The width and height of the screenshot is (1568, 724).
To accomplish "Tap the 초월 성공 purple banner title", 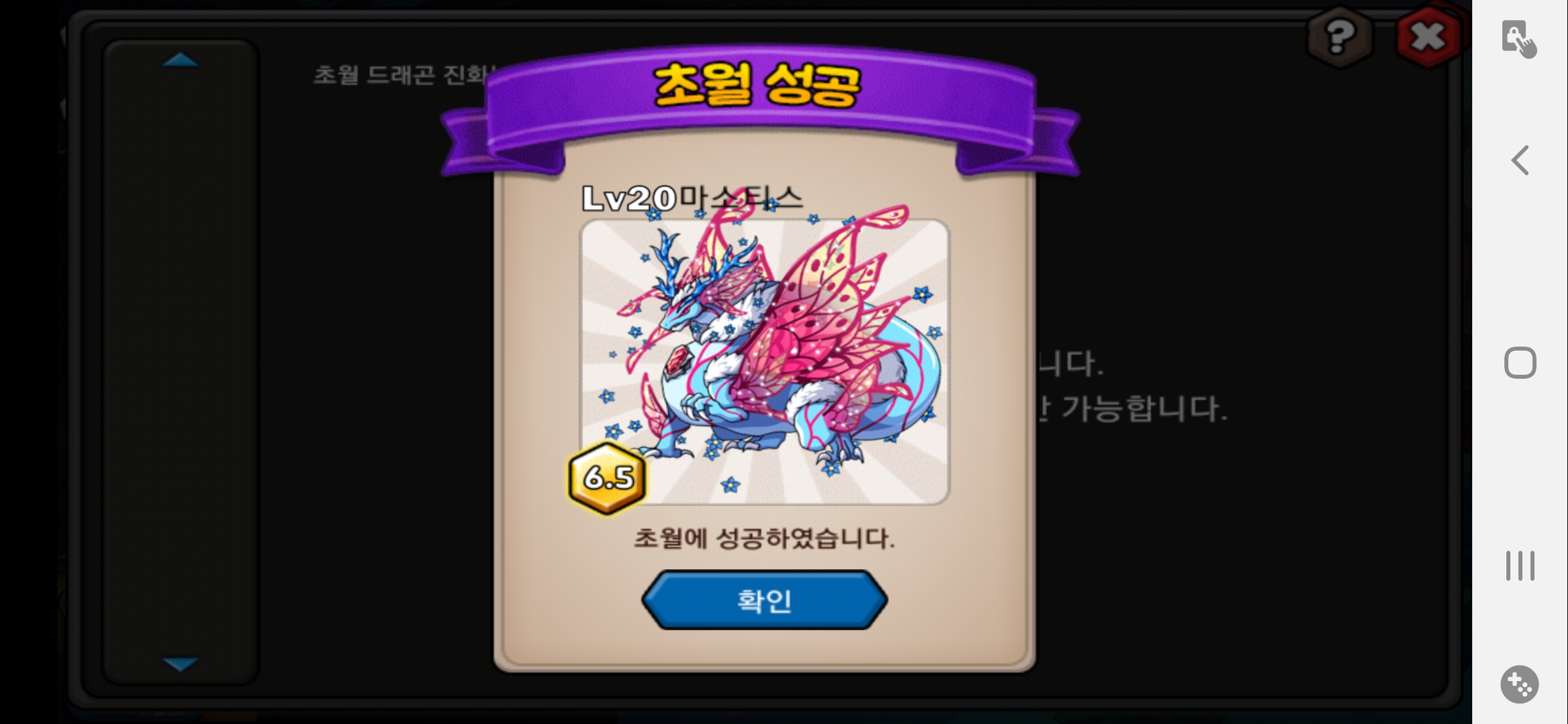I will (x=757, y=85).
